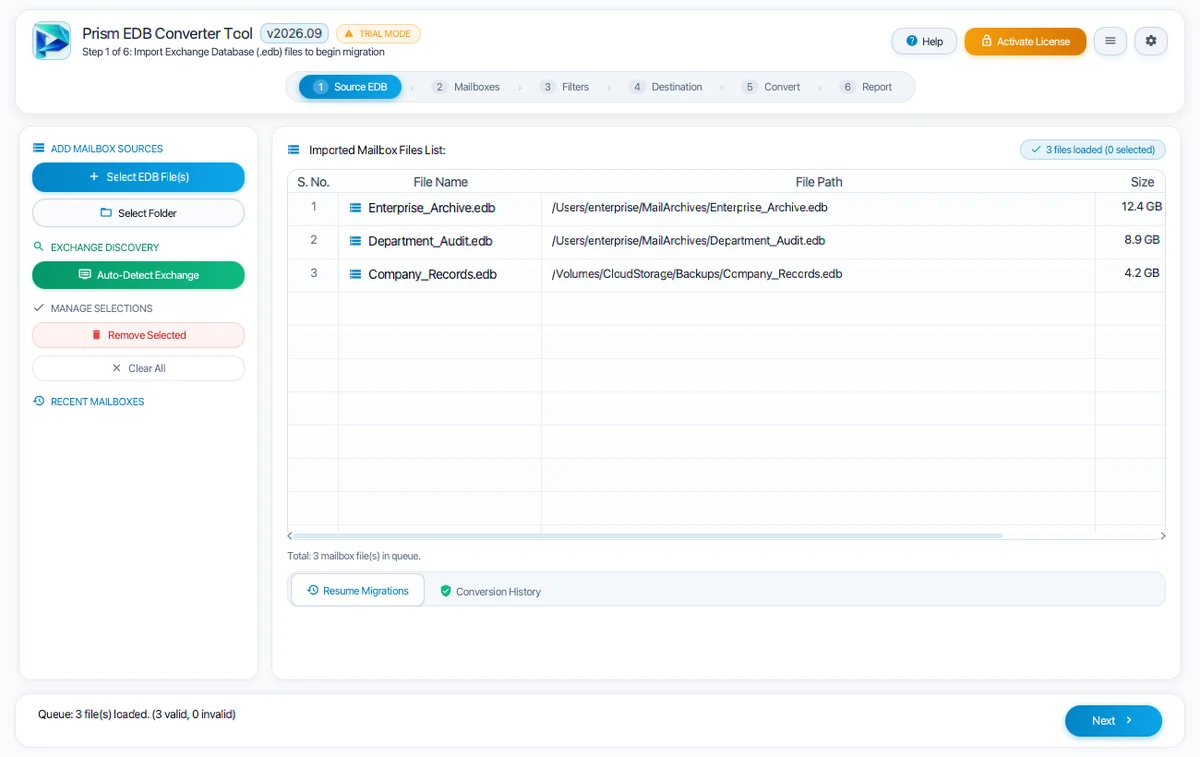This screenshot has width=1200, height=757.
Task: Go to step 6 Report
Action: [x=866, y=87]
